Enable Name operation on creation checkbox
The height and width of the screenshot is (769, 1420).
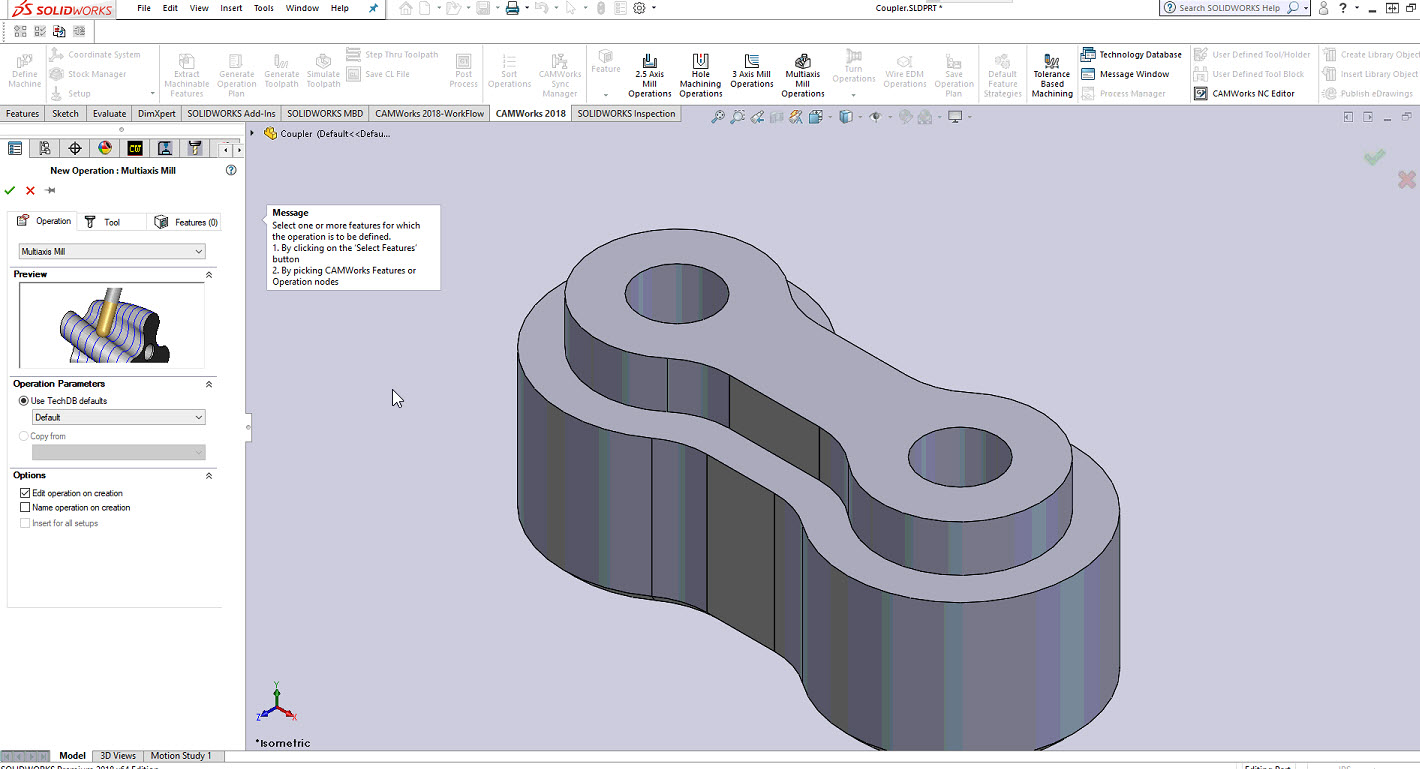click(25, 507)
